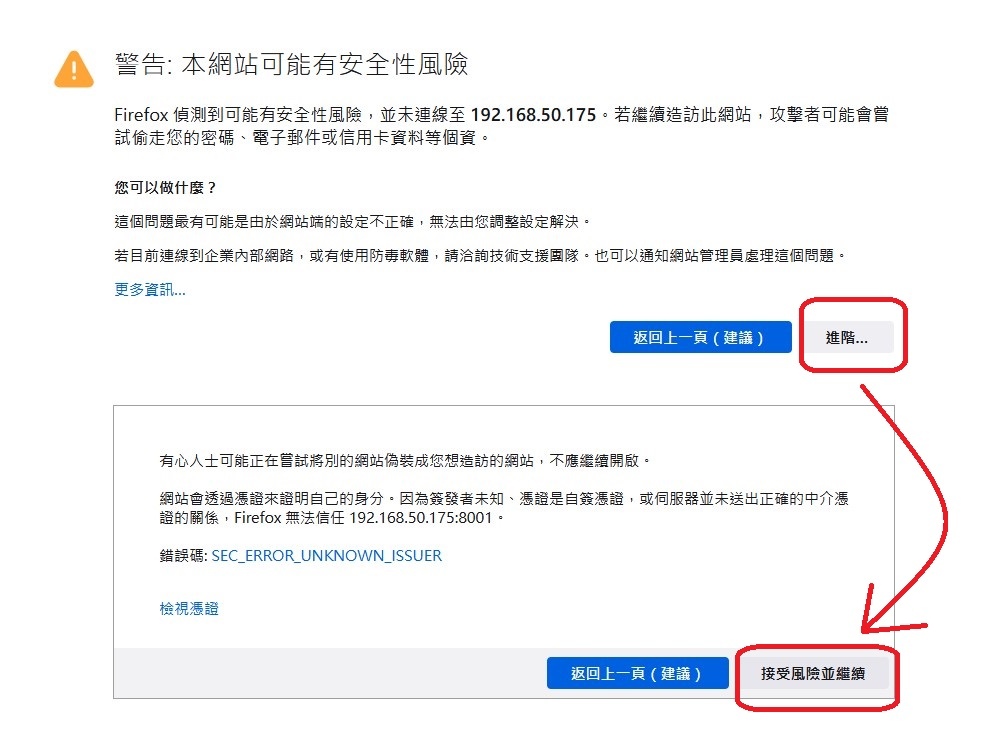The height and width of the screenshot is (752, 981).
Task: Click the paragraph starting 有心人士可能正在嘗試
Action: (405, 461)
